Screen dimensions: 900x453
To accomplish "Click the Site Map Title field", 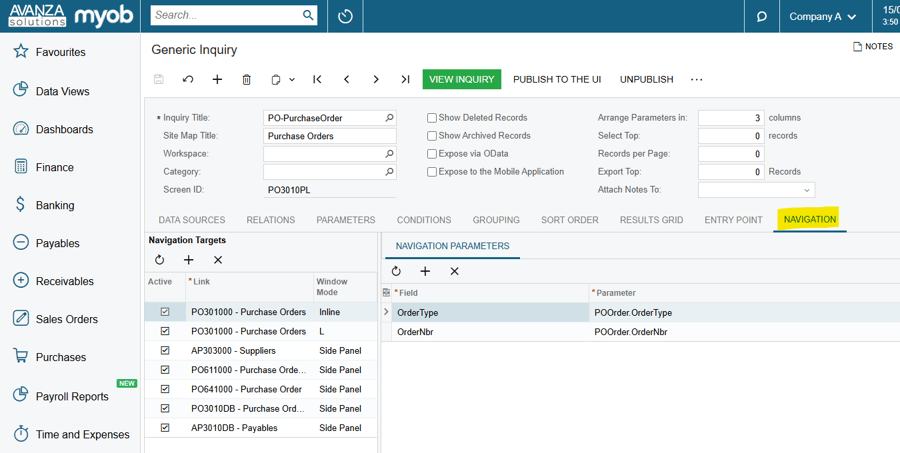I will click(329, 136).
